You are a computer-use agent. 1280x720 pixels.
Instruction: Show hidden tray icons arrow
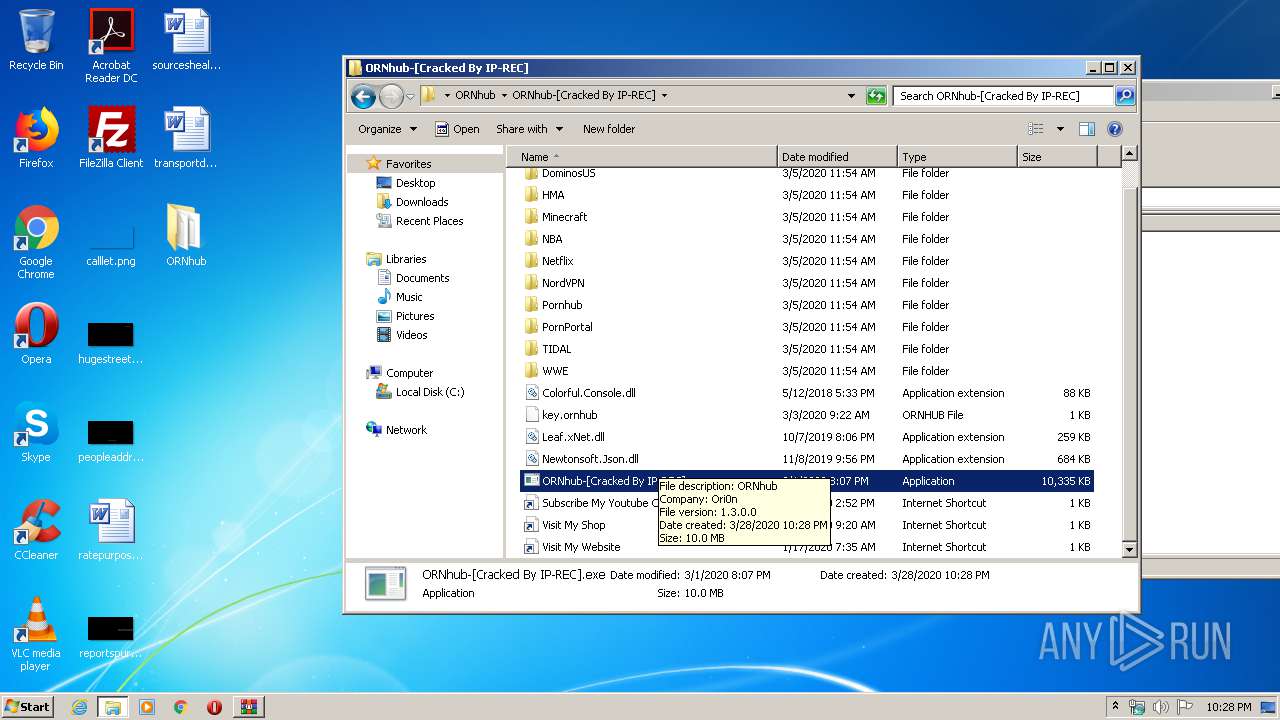click(1116, 706)
